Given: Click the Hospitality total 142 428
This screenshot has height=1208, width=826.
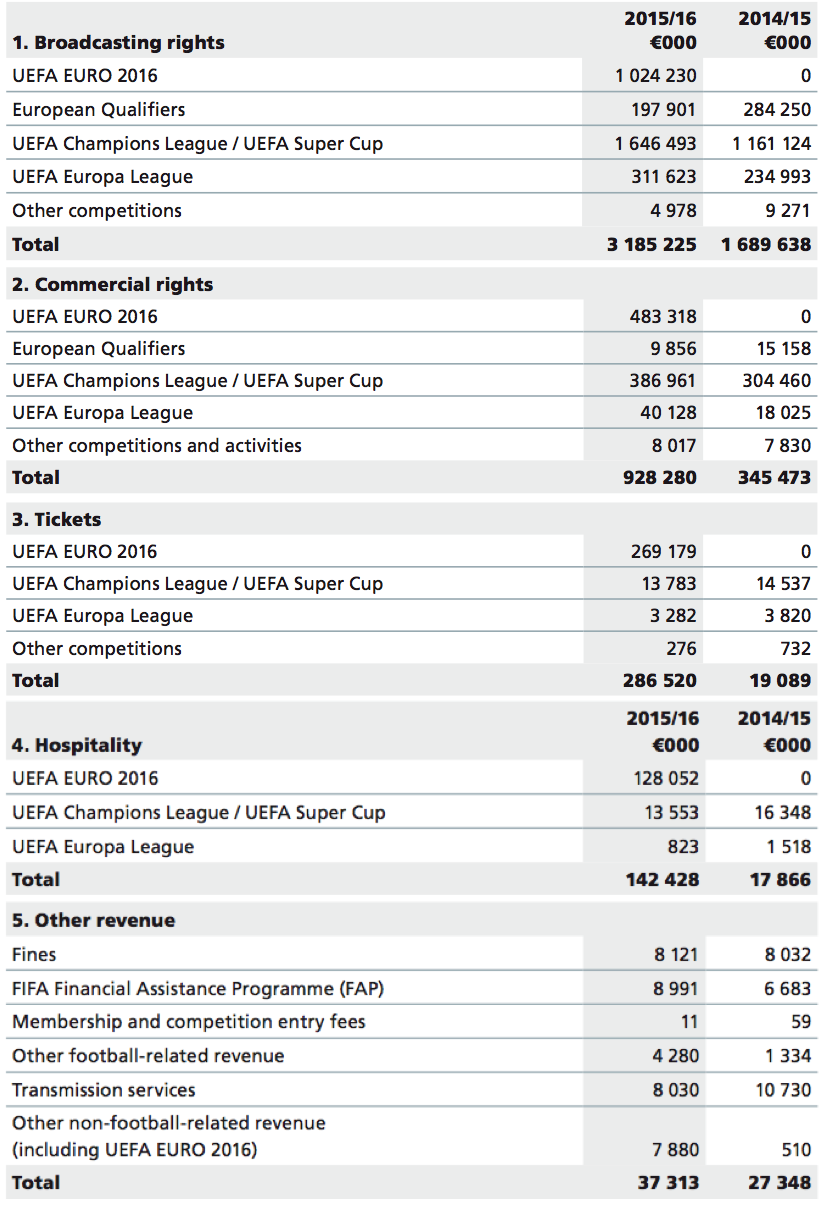Looking at the screenshot, I should [x=662, y=879].
